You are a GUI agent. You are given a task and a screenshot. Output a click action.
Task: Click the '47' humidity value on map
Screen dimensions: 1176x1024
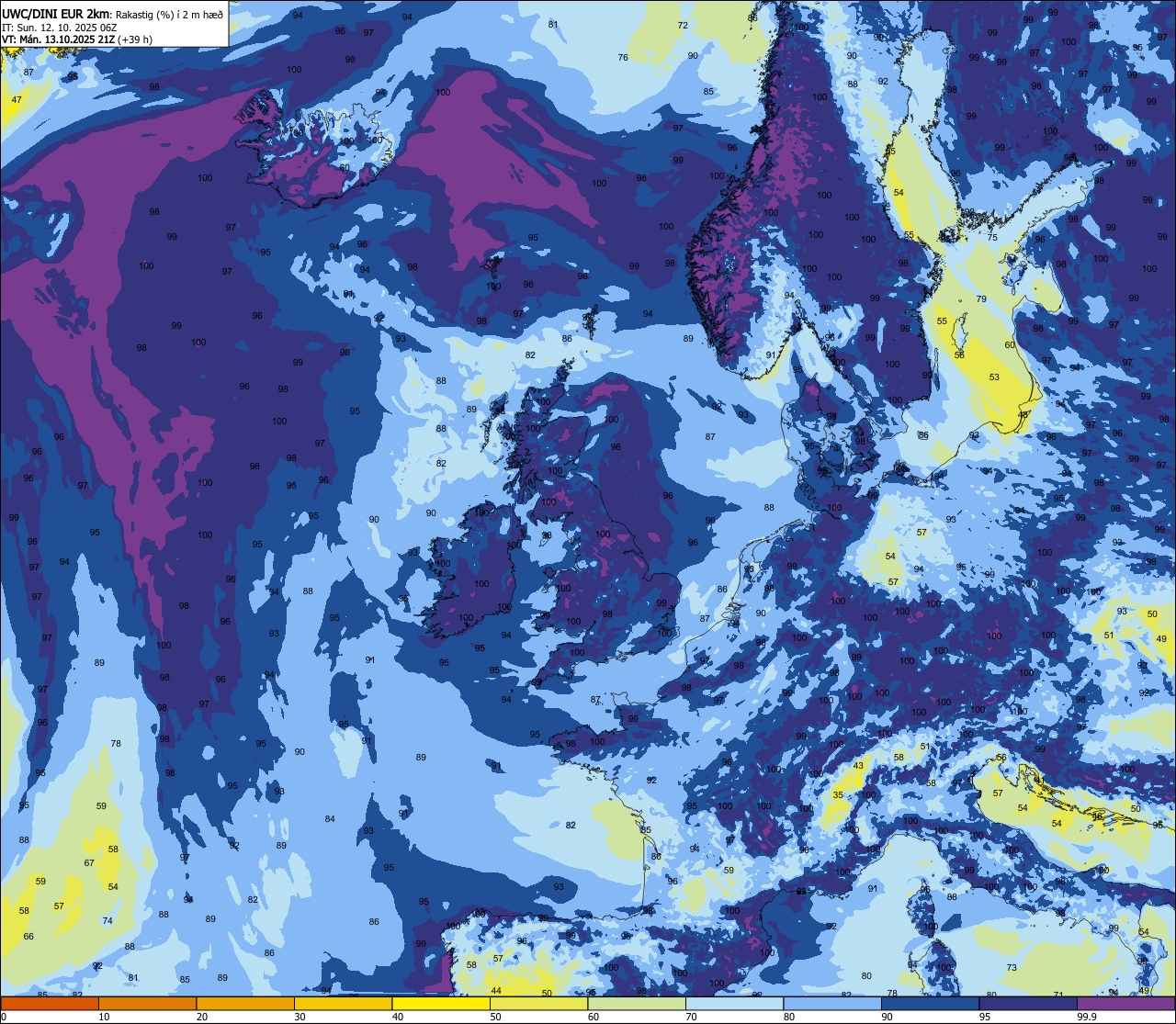[17, 99]
